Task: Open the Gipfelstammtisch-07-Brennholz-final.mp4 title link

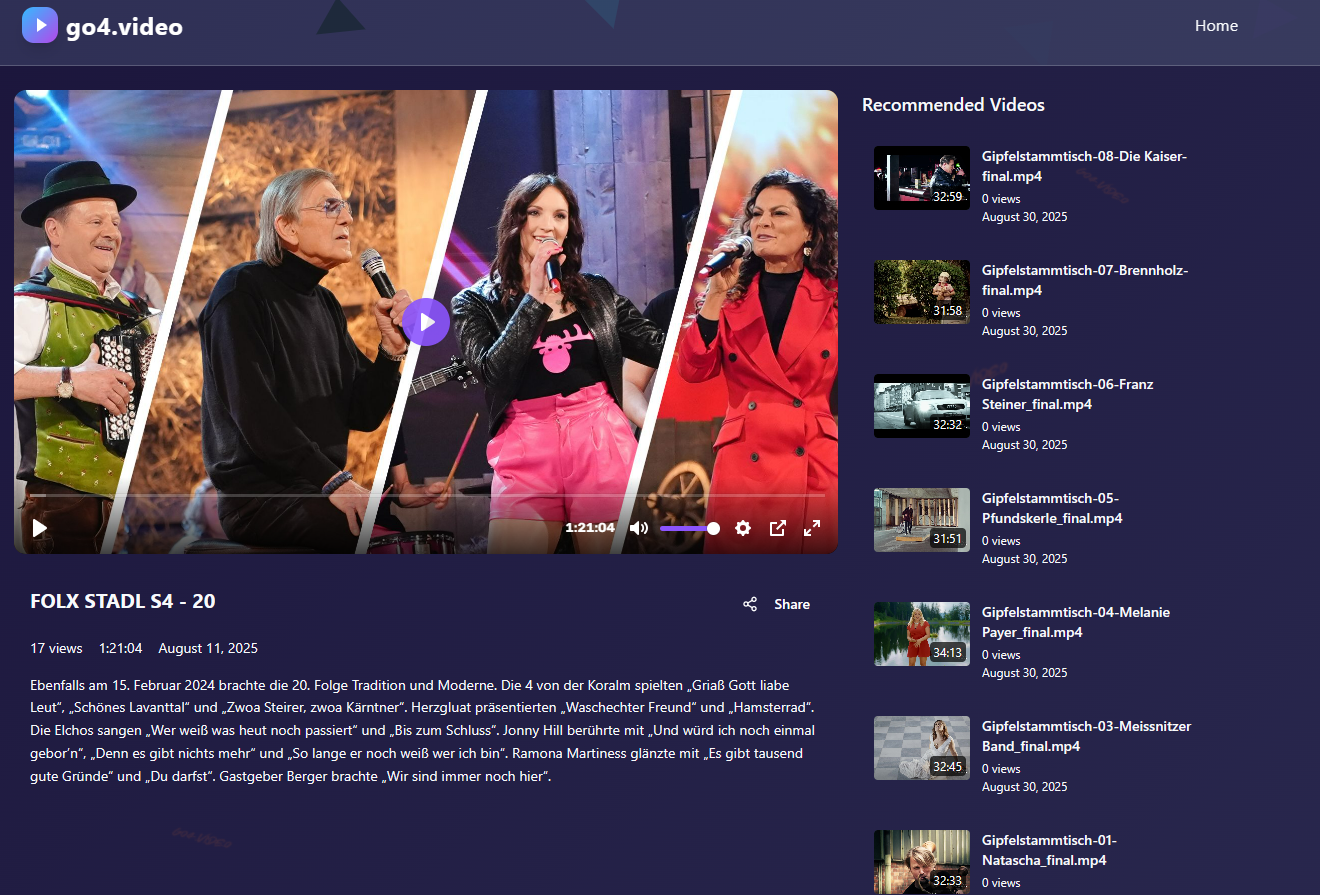Action: (x=1085, y=280)
